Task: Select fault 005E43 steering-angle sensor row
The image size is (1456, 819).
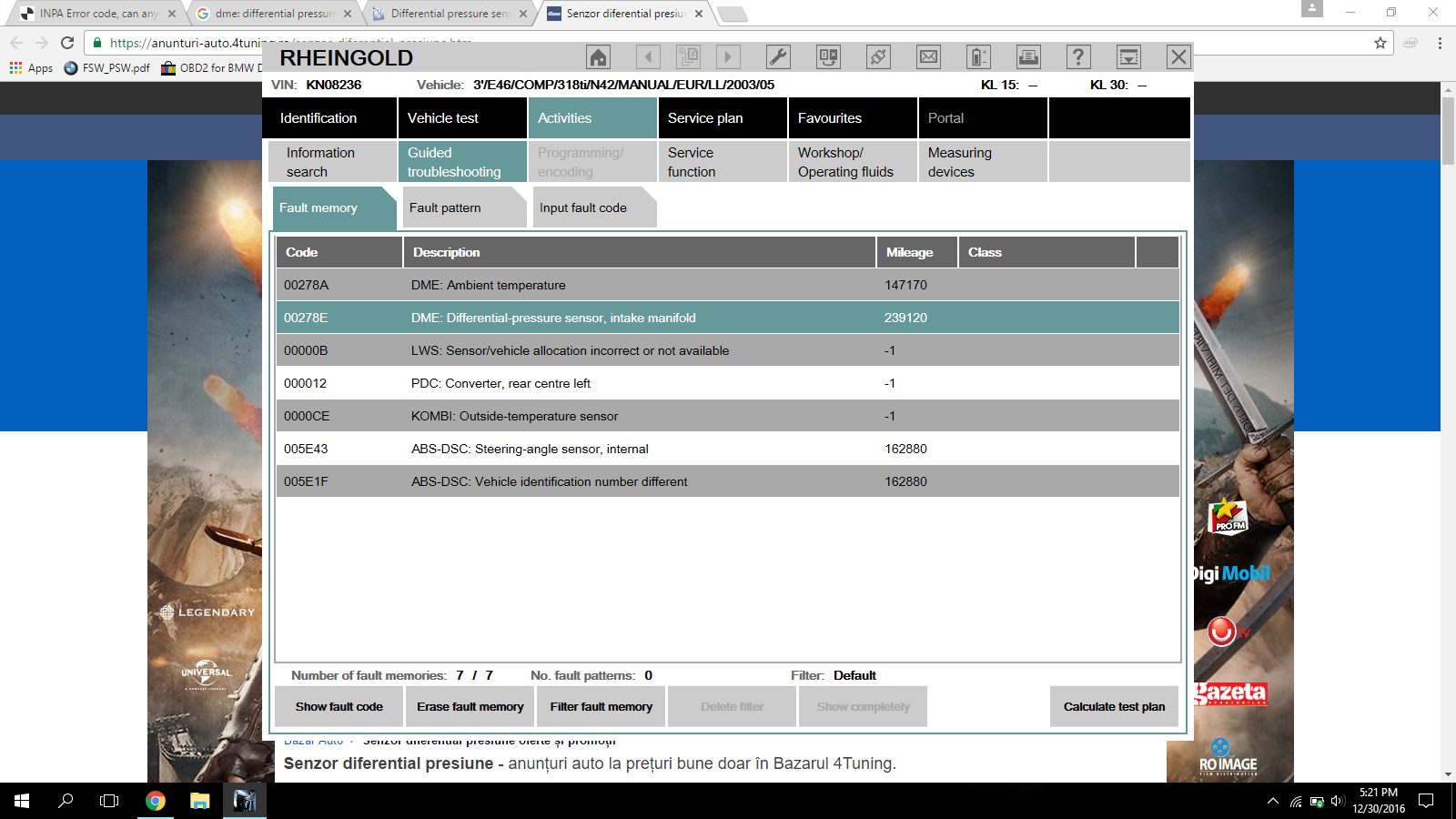Action: pyautogui.click(x=728, y=449)
